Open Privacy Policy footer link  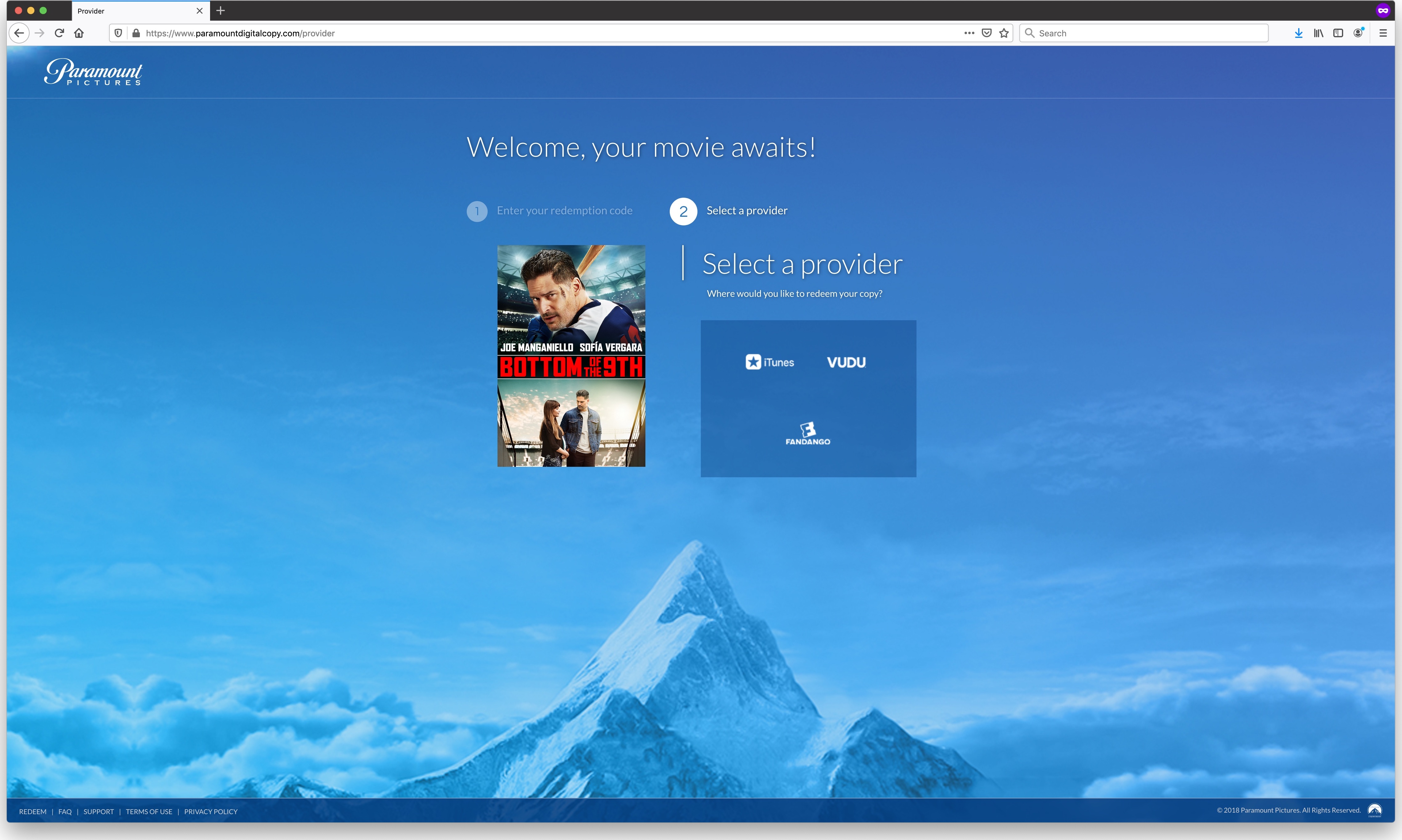211,811
